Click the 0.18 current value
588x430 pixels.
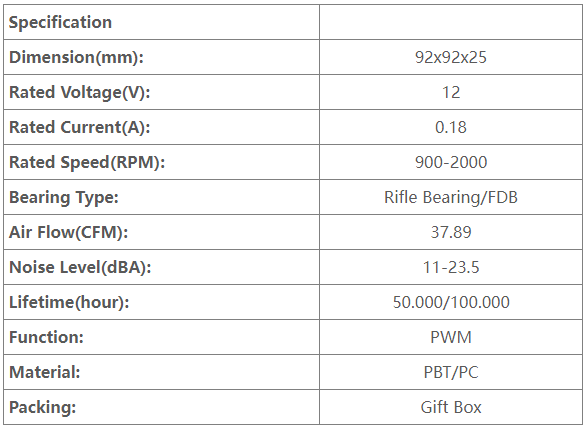451,127
